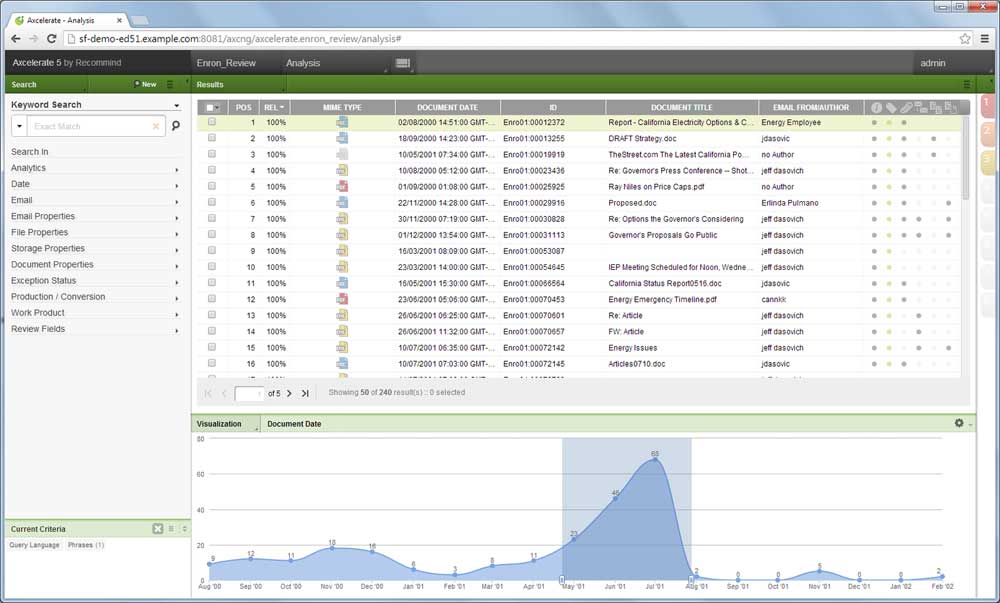Screen dimensions: 1000x603
Task: Click the magnifier search icon beside Exact Match
Action: (176, 126)
